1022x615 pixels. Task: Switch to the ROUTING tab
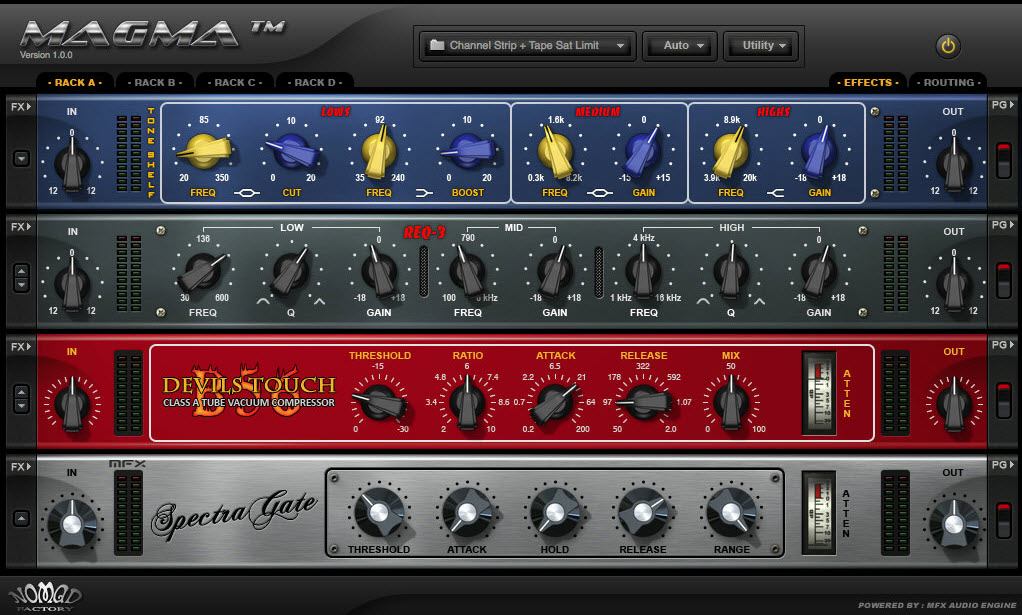point(948,82)
